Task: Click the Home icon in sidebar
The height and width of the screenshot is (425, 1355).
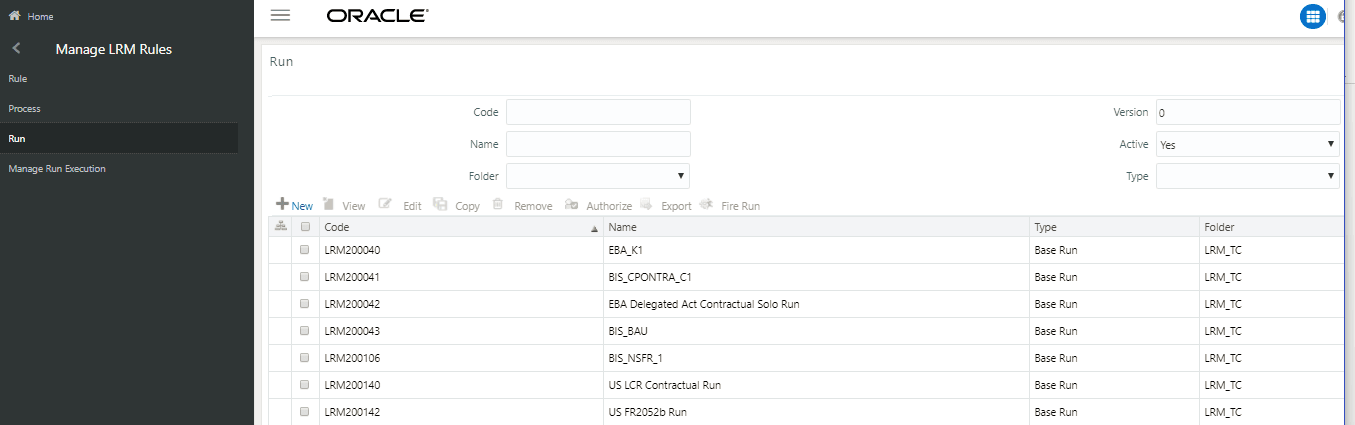Action: point(14,16)
